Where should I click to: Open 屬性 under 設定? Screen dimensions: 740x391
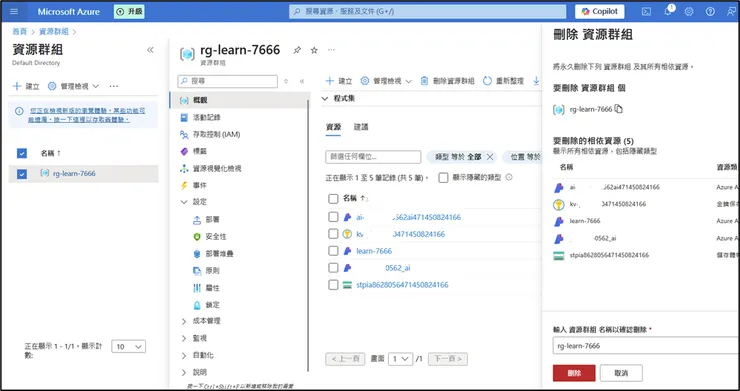(x=212, y=288)
